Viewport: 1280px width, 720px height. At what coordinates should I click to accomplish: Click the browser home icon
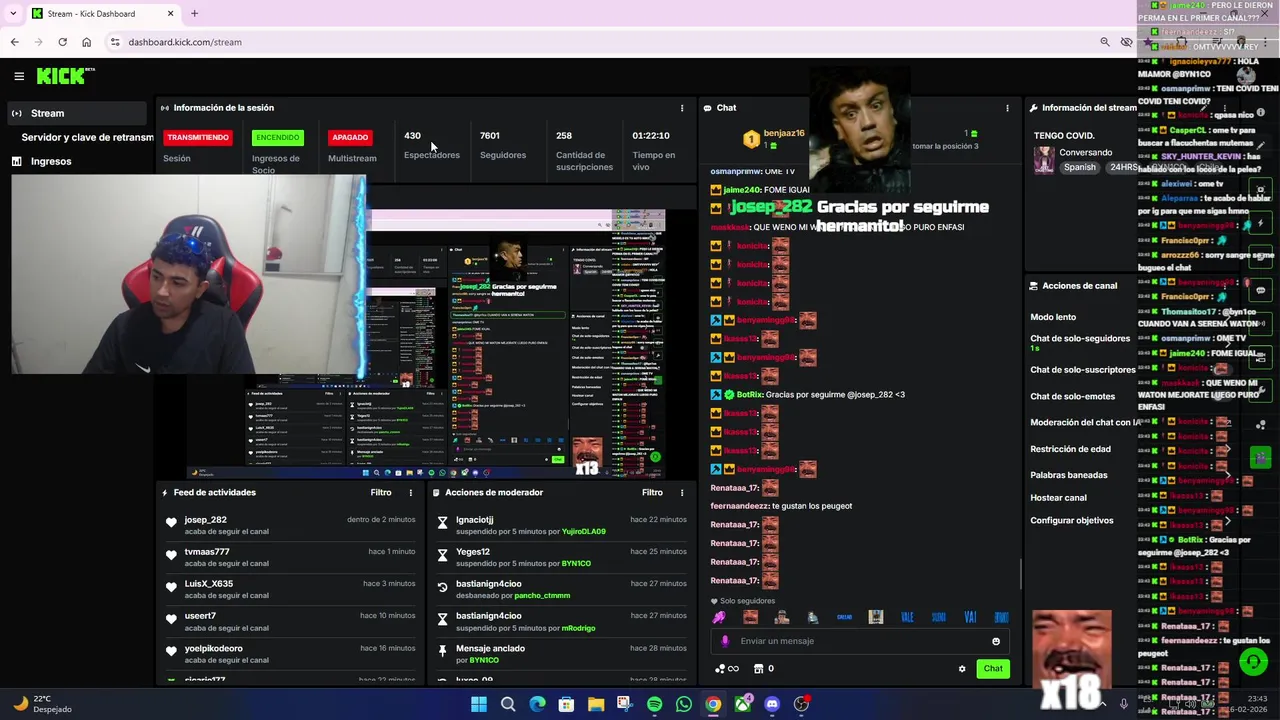[86, 42]
